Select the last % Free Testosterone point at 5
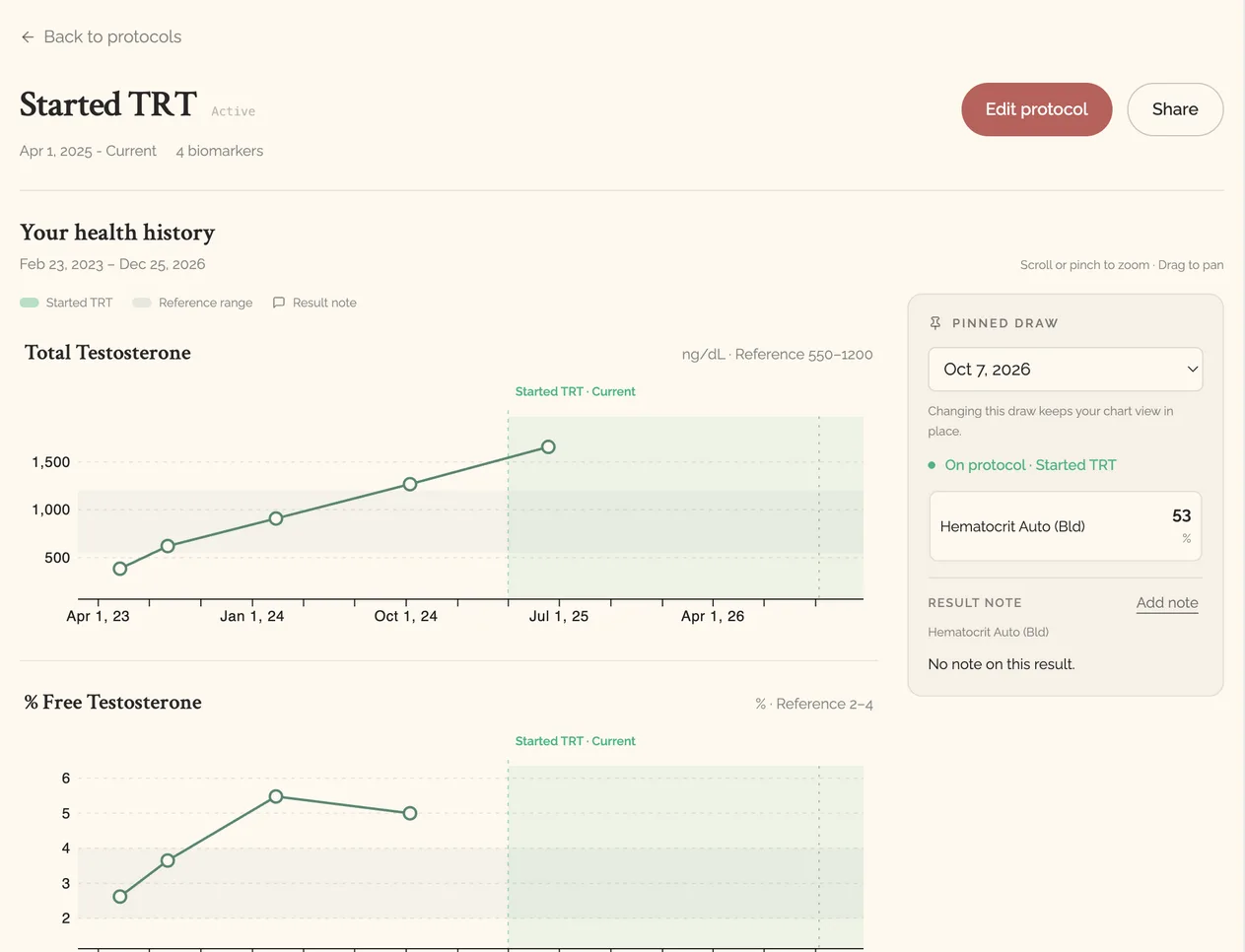Viewport: 1245px width, 952px height. tap(410, 813)
